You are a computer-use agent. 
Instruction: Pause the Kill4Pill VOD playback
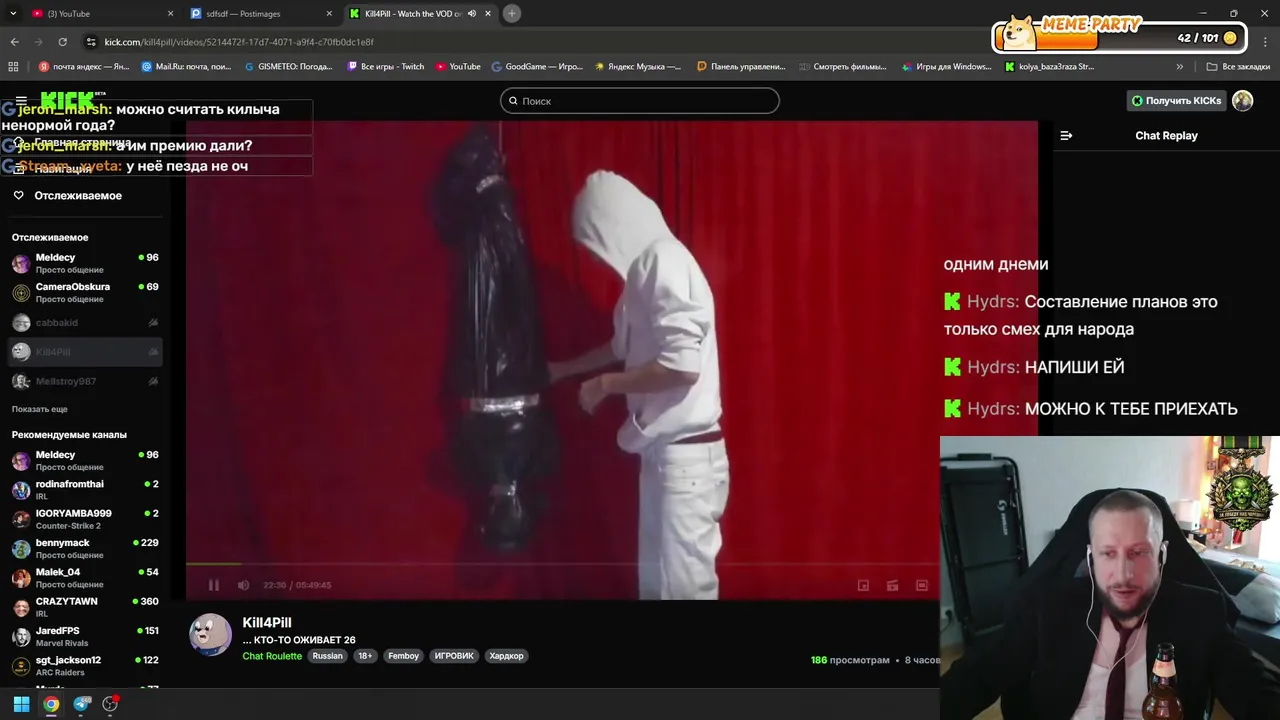coord(213,585)
